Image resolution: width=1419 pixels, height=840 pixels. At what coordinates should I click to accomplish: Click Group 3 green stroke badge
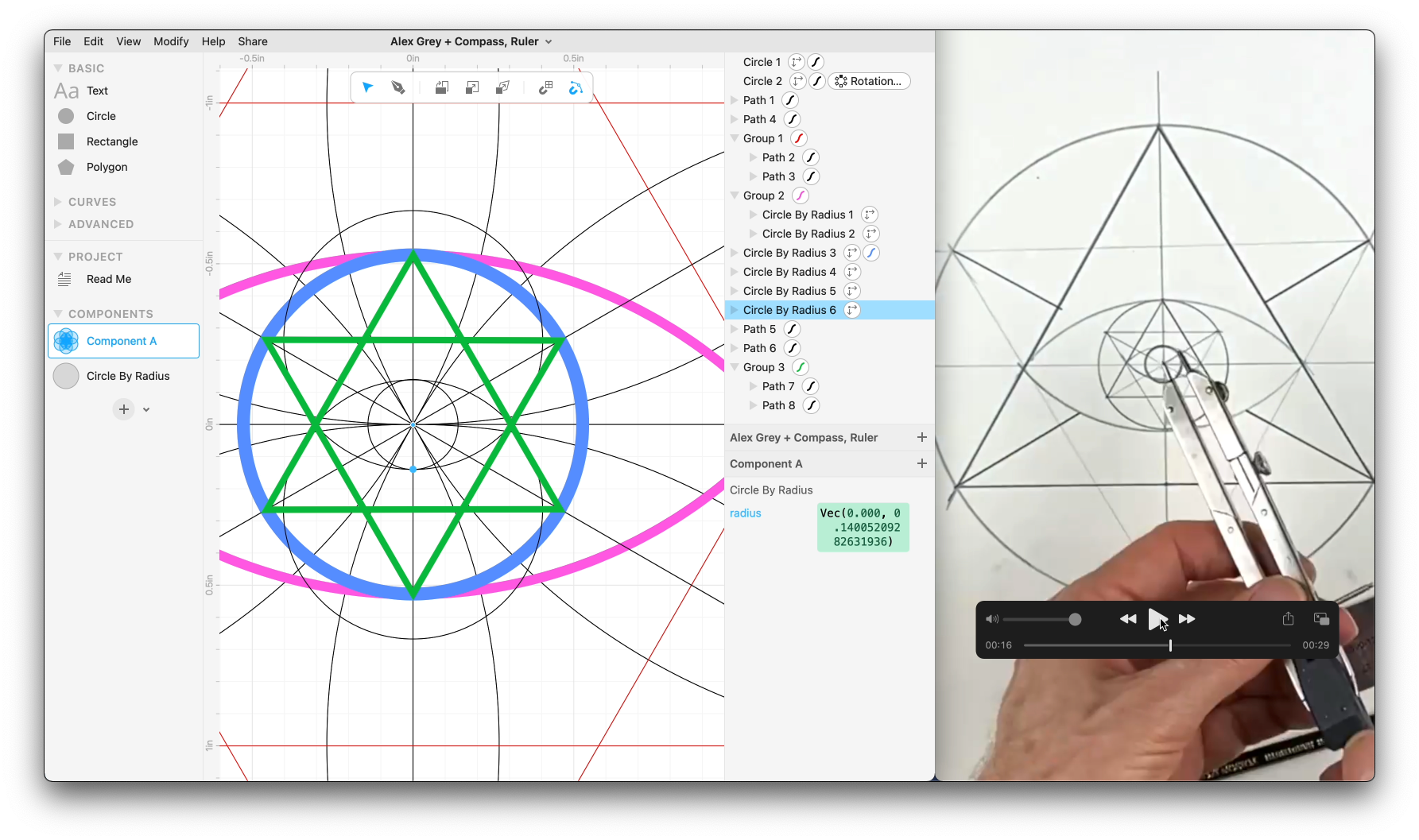[x=801, y=367]
